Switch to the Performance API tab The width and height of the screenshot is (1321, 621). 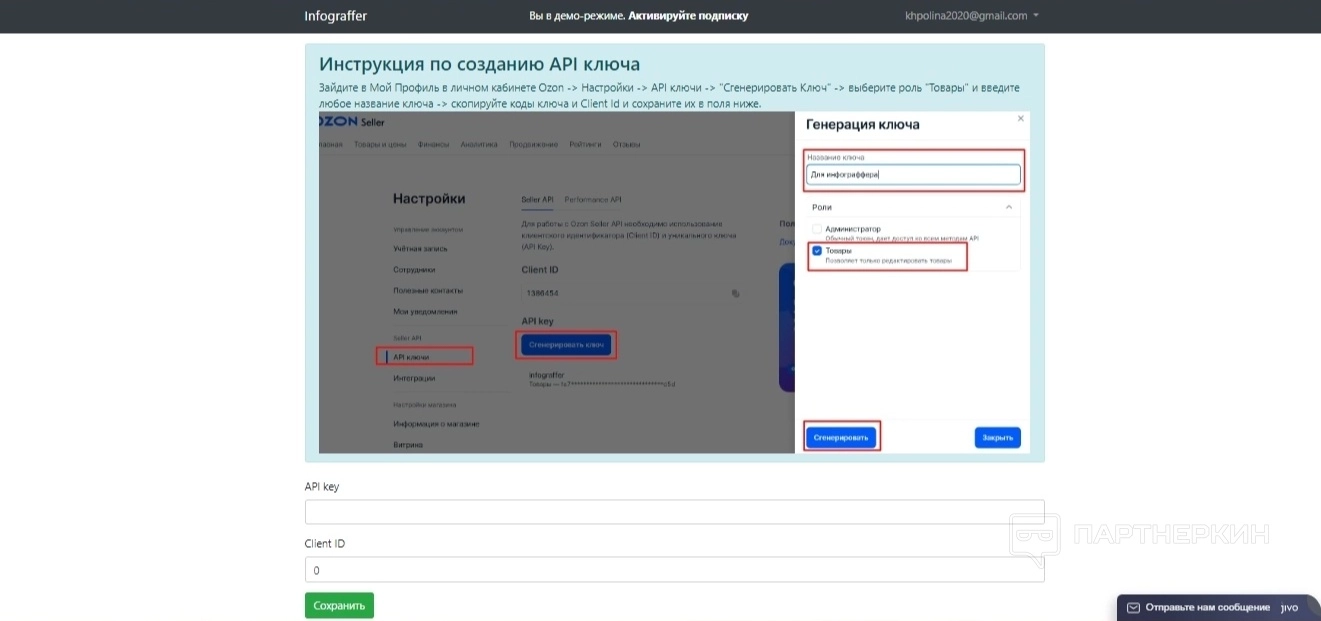(x=593, y=200)
